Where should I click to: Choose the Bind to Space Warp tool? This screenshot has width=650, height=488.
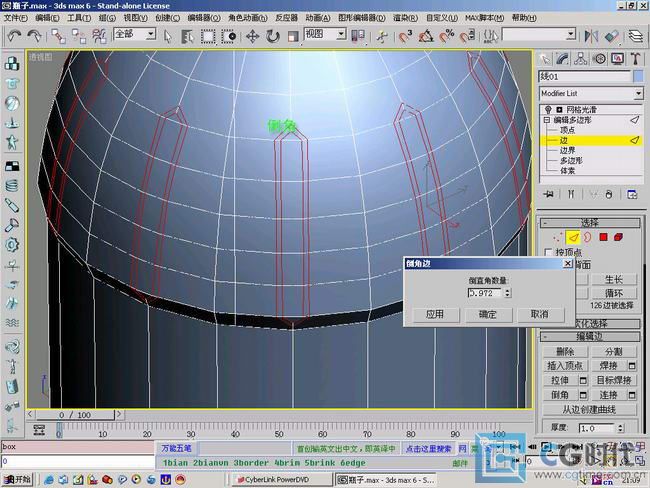coord(99,36)
